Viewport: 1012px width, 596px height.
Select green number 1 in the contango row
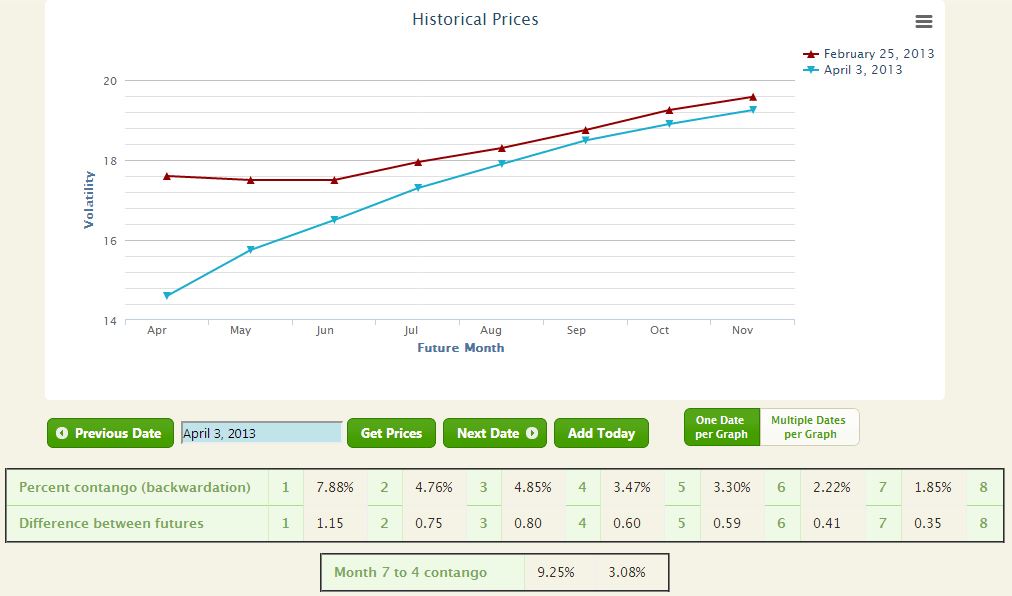click(285, 487)
